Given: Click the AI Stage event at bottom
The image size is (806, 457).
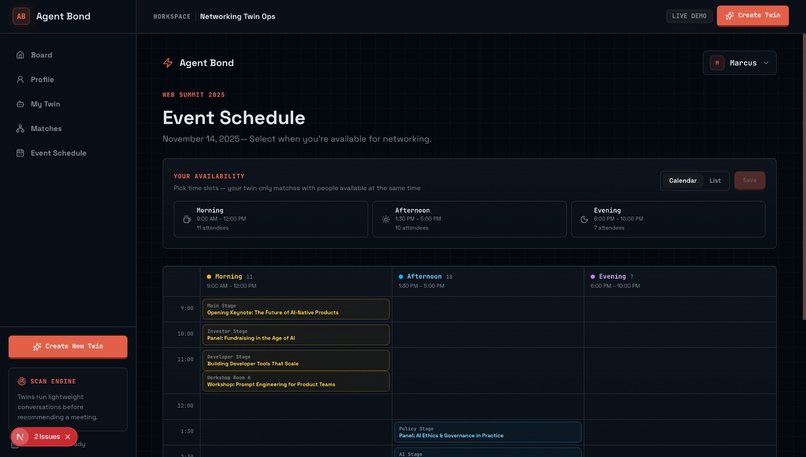Looking at the screenshot, I should pyautogui.click(x=488, y=452).
